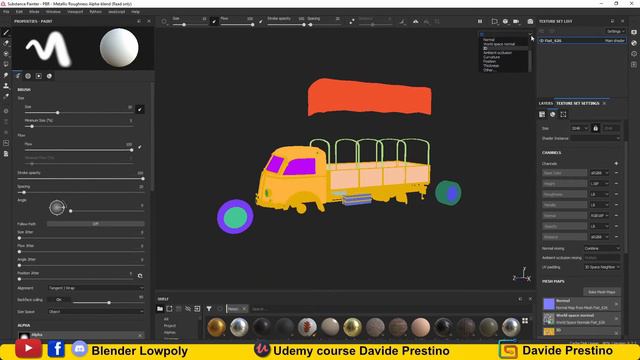Select the Material Picker tool
Viewport: 640px width, 360px height.
coord(6,96)
